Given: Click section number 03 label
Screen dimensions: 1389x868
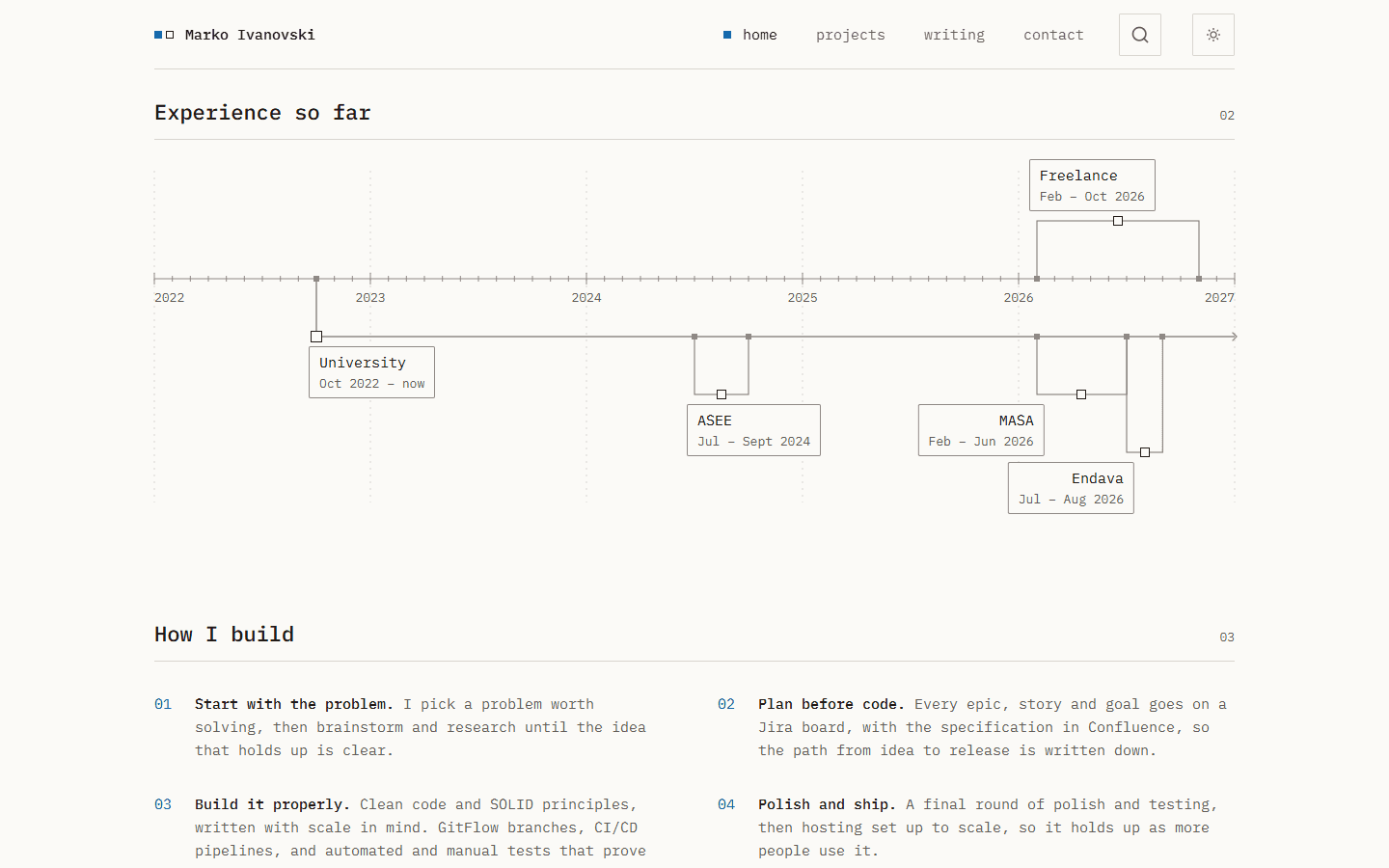Looking at the screenshot, I should (1227, 637).
